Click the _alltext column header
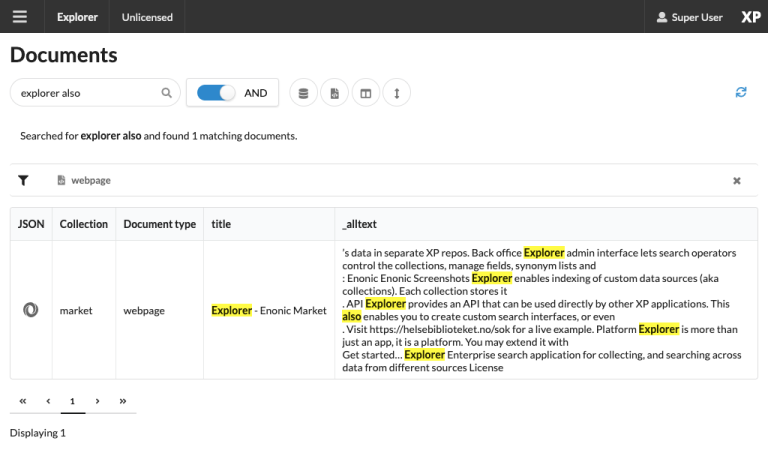The height and width of the screenshot is (450, 768). 546,224
